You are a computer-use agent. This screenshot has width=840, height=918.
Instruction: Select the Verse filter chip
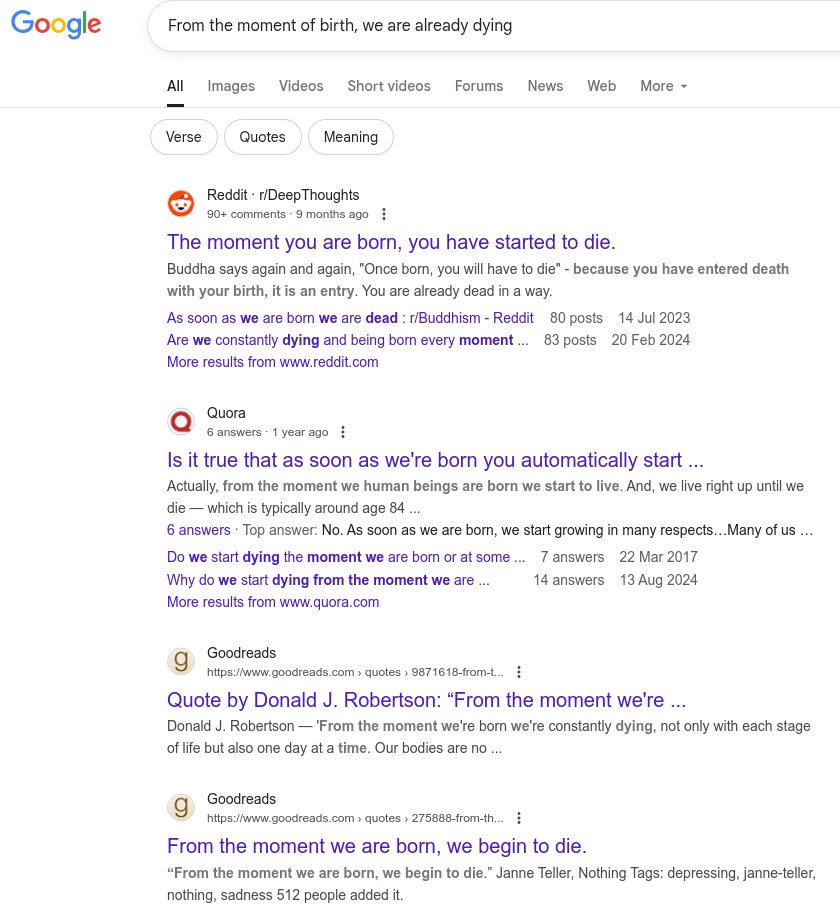184,137
